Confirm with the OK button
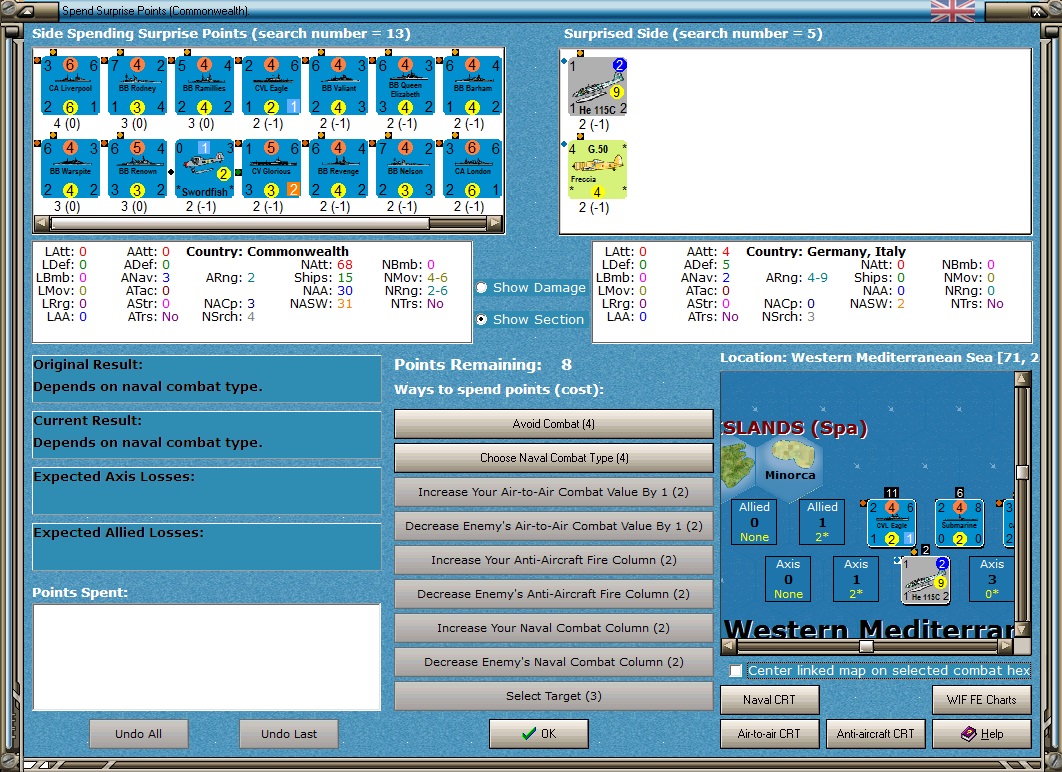Viewport: 1062px width, 772px height. (538, 733)
